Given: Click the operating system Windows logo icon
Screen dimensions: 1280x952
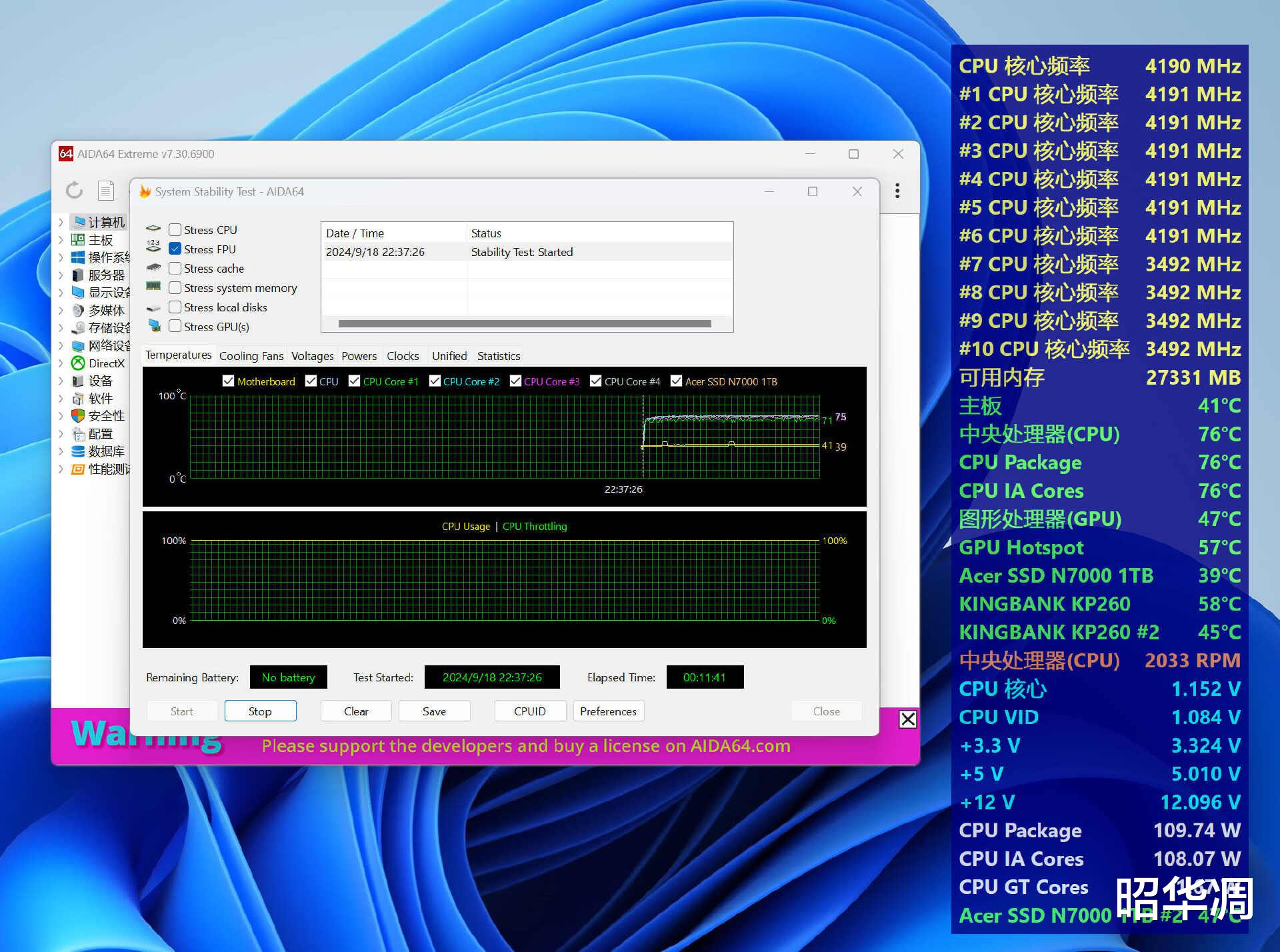Looking at the screenshot, I should pyautogui.click(x=78, y=257).
